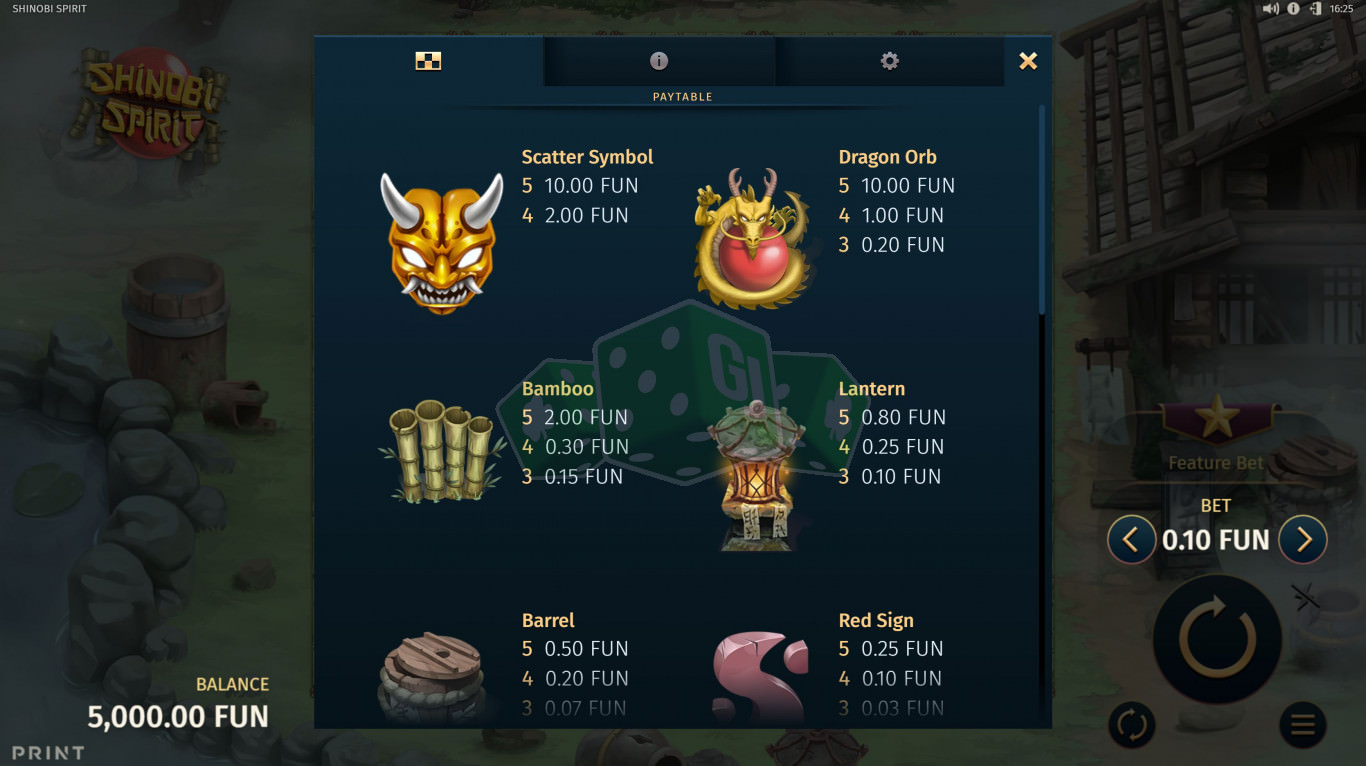
Task: Click the Bamboo symbol image
Action: (441, 451)
